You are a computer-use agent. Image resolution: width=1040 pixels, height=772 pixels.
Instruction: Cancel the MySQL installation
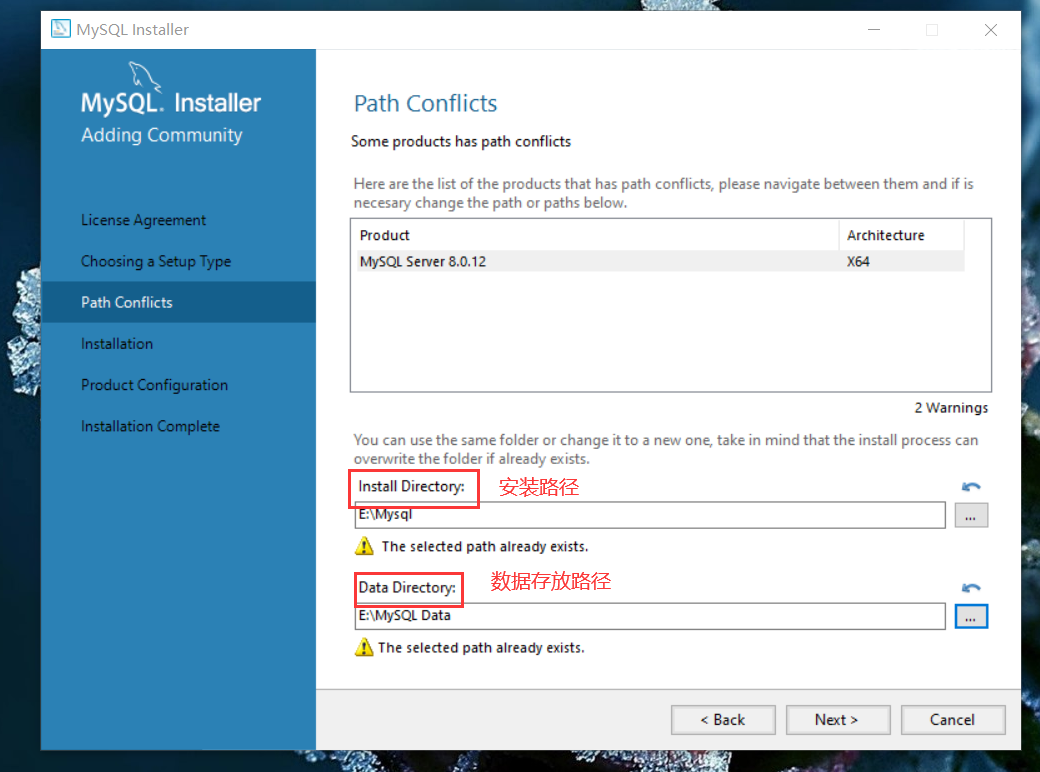point(952,720)
